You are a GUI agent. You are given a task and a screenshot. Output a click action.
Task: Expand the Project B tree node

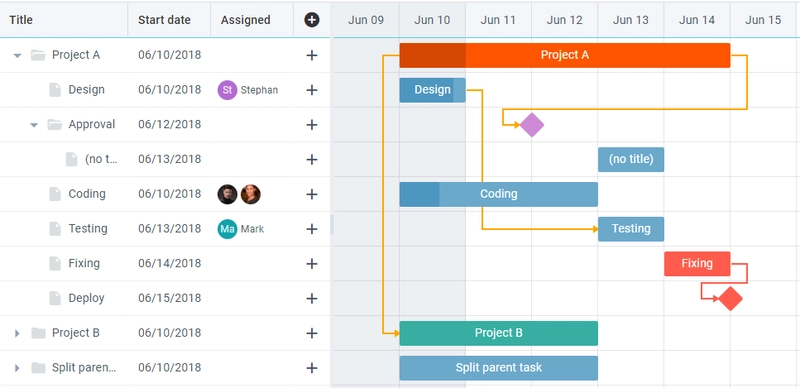click(x=17, y=333)
